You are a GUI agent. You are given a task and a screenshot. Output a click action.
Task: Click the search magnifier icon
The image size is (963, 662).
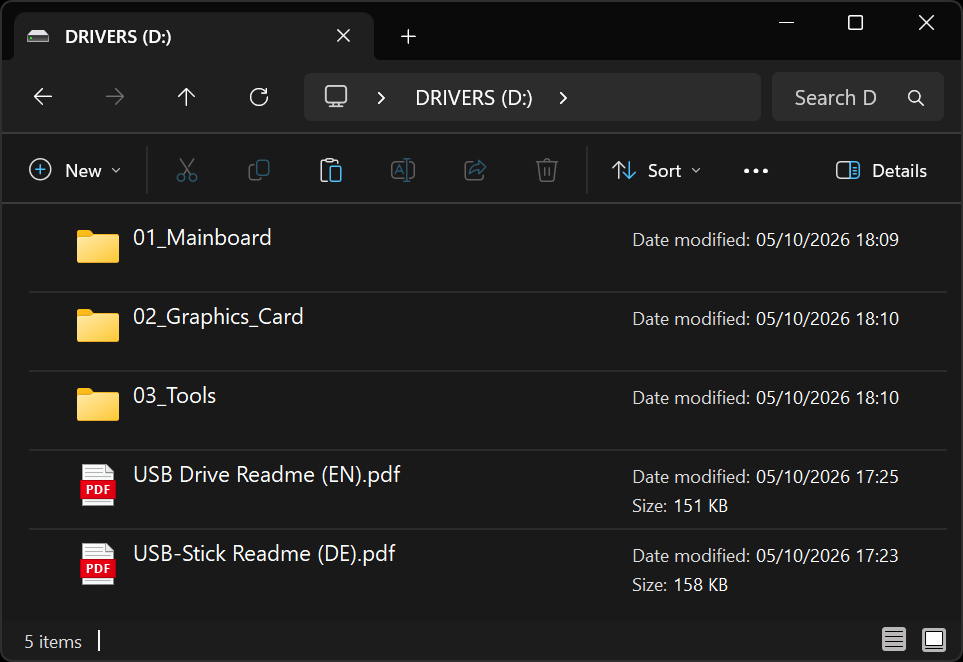pos(915,98)
